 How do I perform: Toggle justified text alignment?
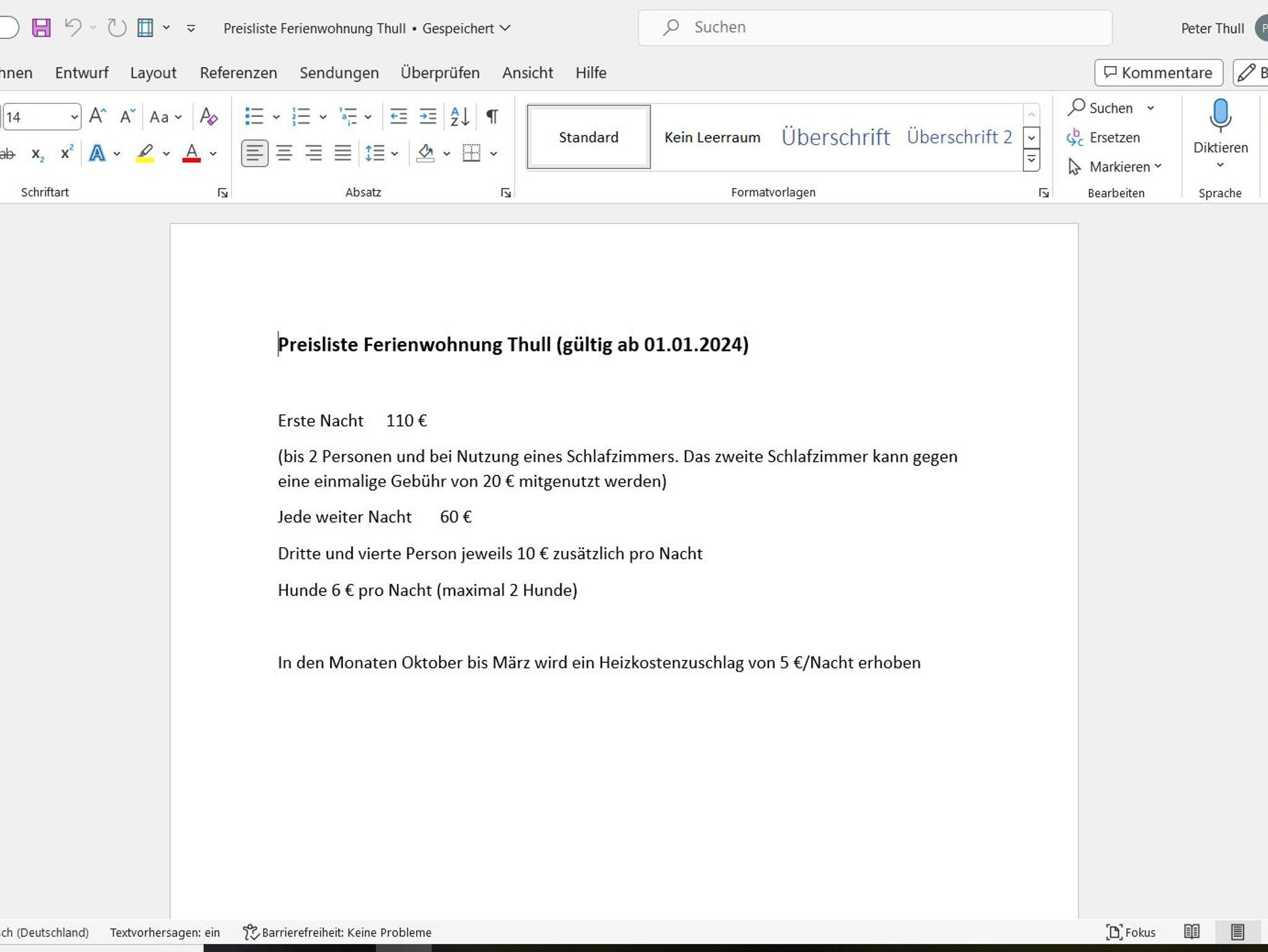point(342,154)
